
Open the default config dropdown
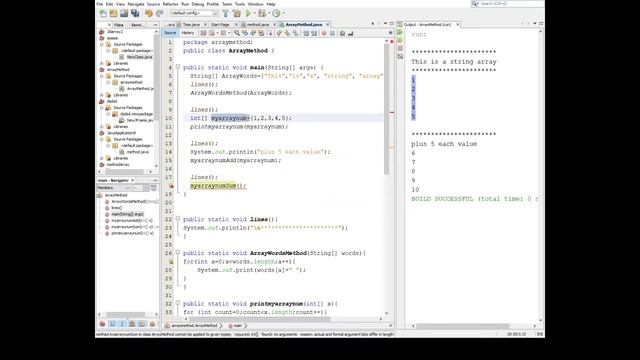tap(194, 13)
